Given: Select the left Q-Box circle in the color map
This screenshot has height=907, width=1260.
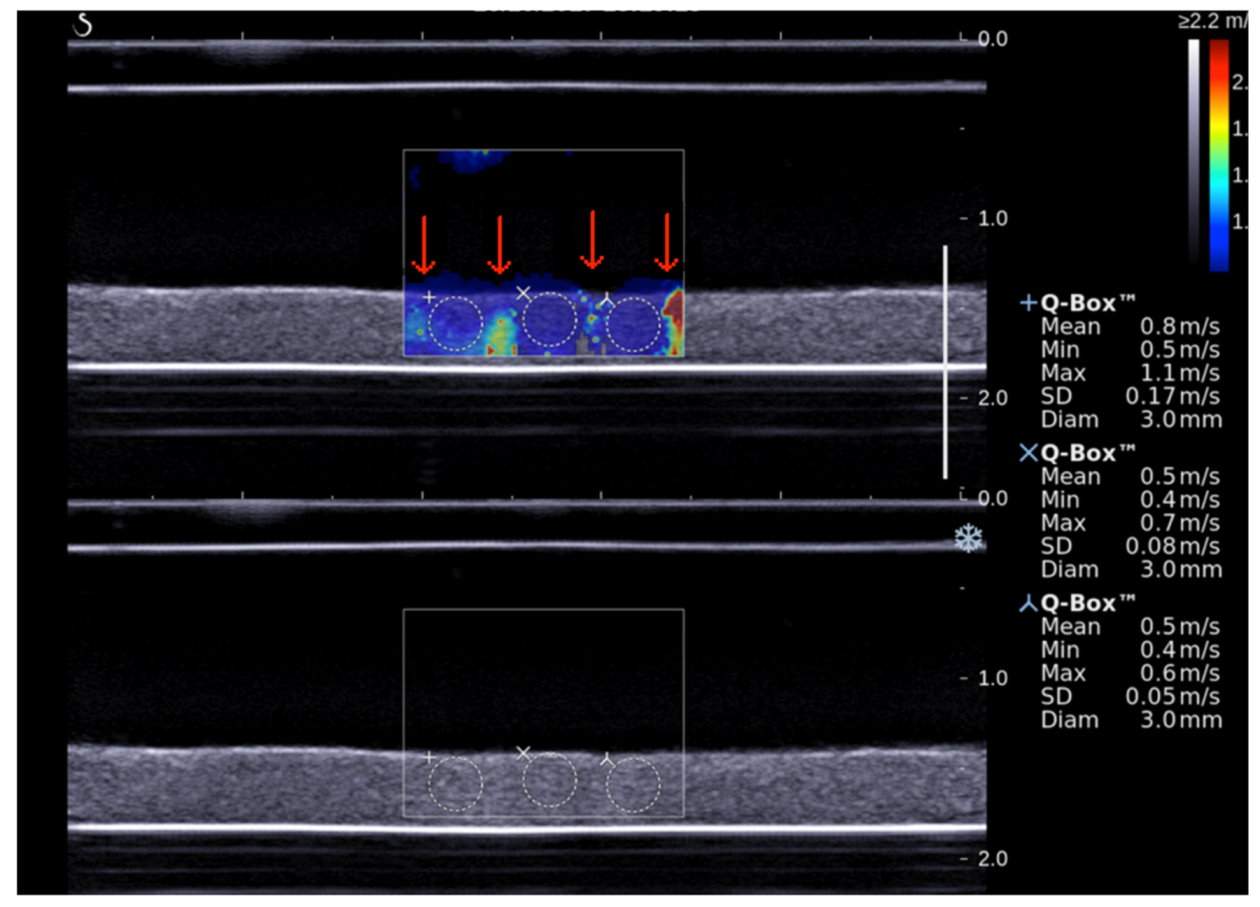Looking at the screenshot, I should point(455,324).
